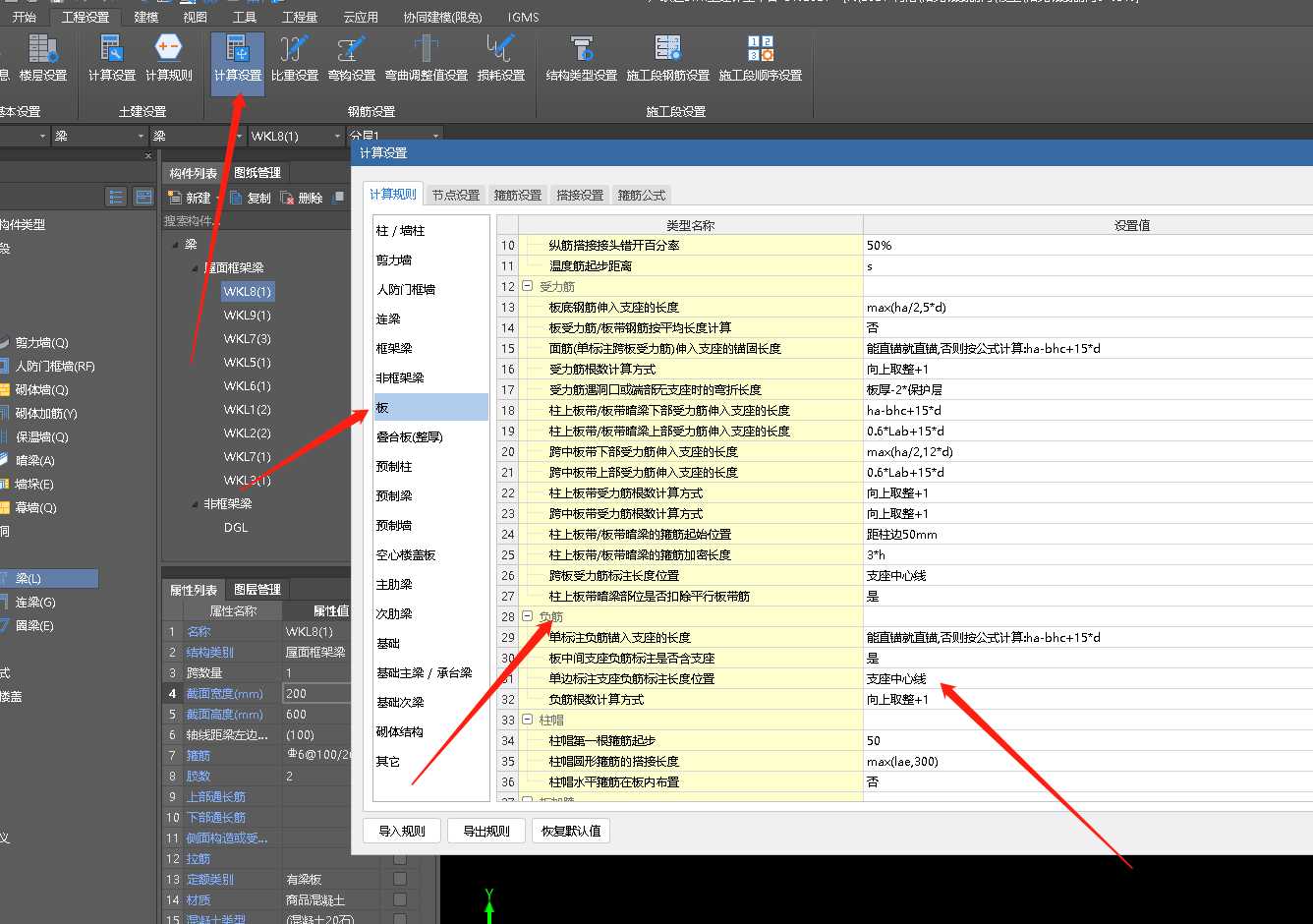Collapse the 柱帽 group in table
The height and width of the screenshot is (924, 1313).
(x=528, y=721)
